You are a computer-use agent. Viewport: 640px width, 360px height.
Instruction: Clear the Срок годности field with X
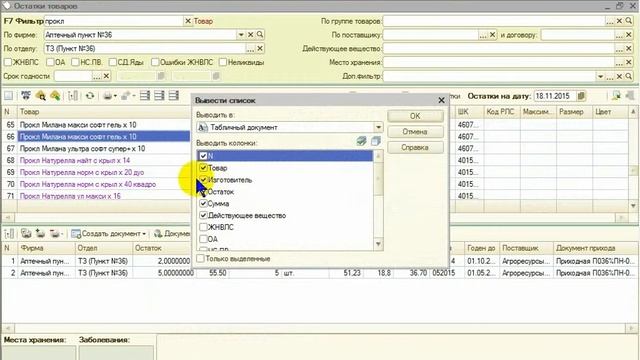(x=106, y=76)
